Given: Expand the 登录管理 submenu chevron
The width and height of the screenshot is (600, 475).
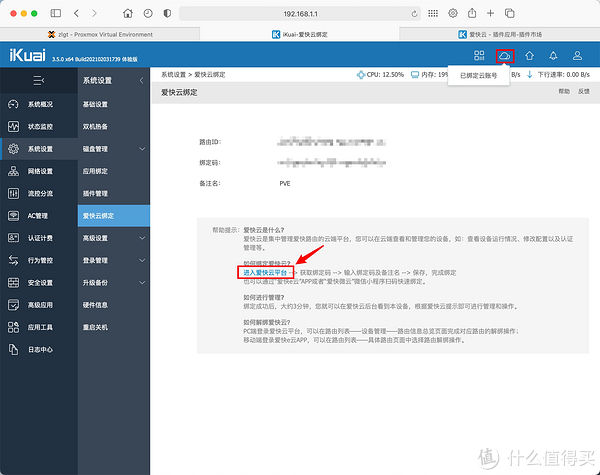Looking at the screenshot, I should pos(142,260).
